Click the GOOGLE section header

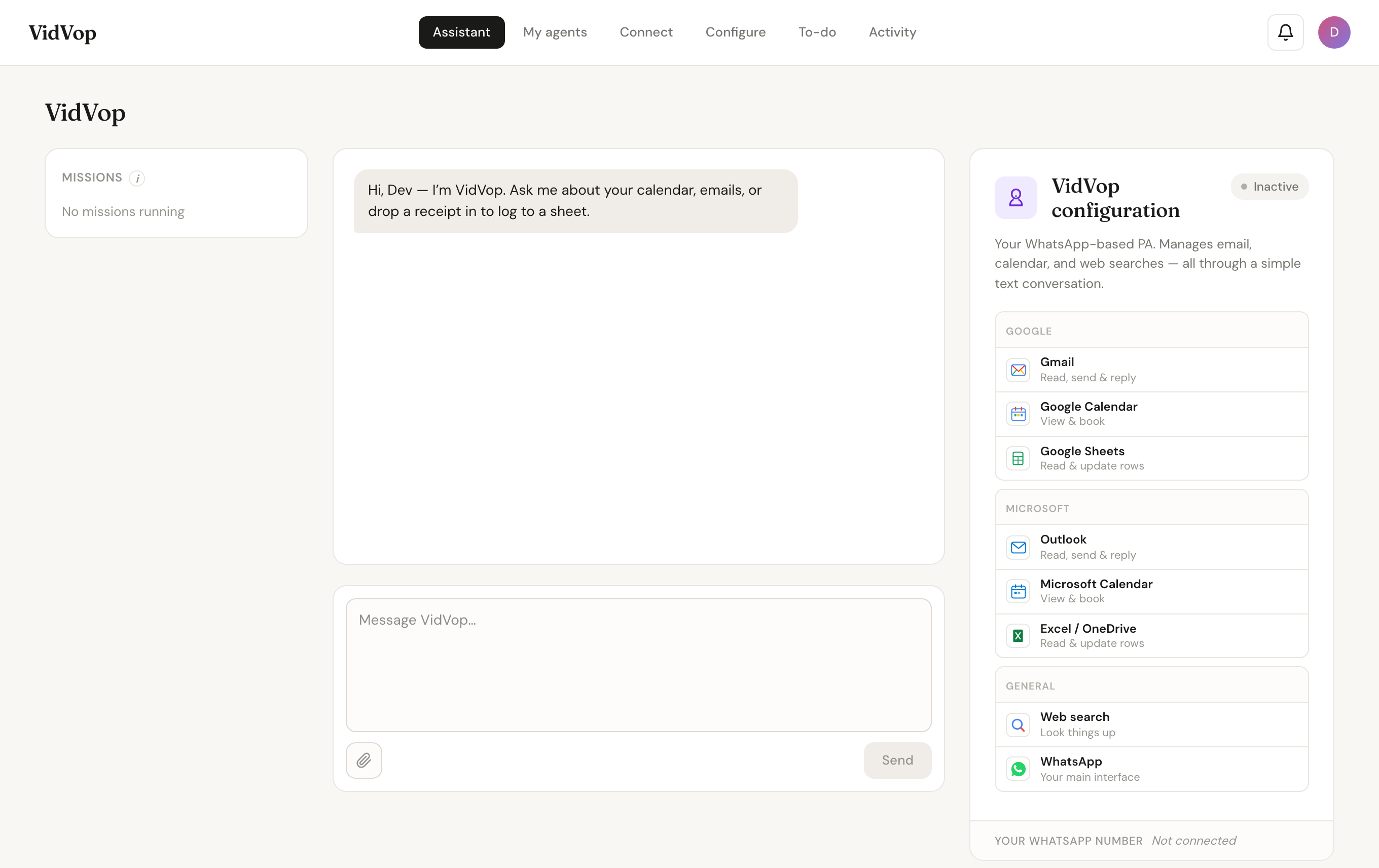pos(1029,331)
